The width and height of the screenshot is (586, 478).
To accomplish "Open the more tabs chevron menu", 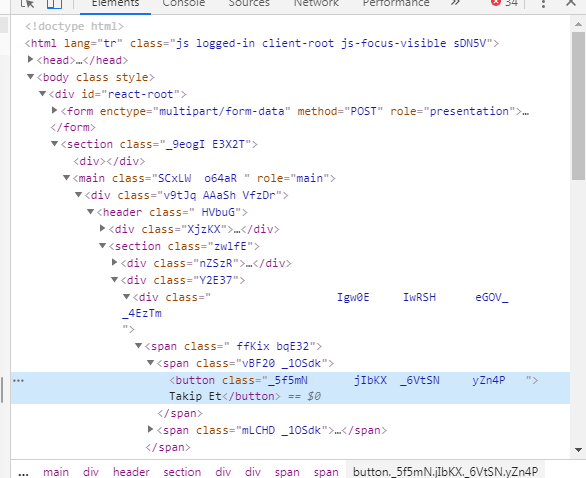I will click(455, 3).
